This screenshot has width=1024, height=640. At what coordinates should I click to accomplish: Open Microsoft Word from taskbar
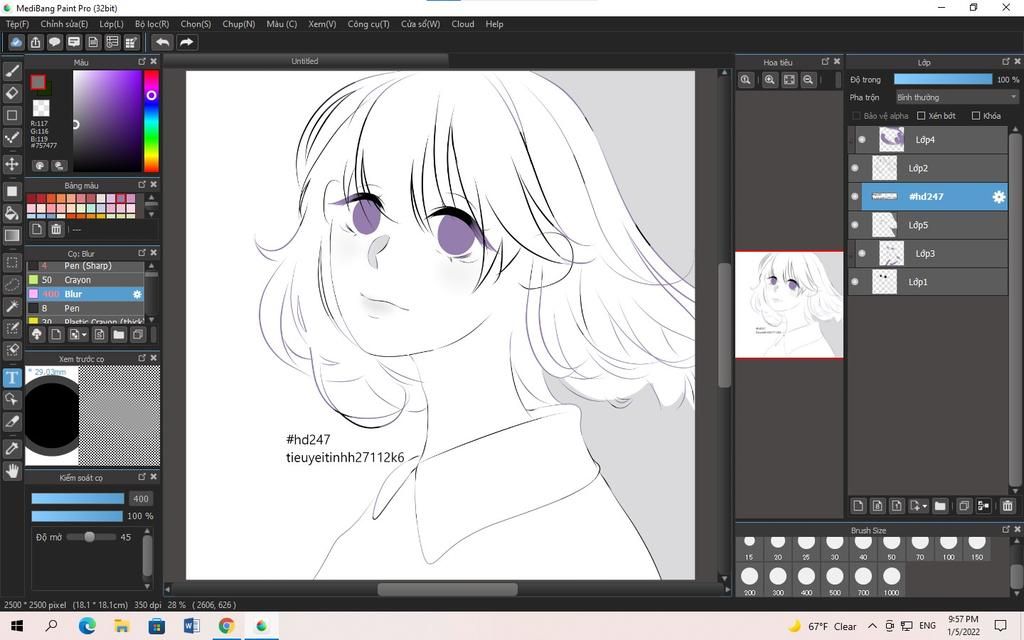tap(191, 626)
